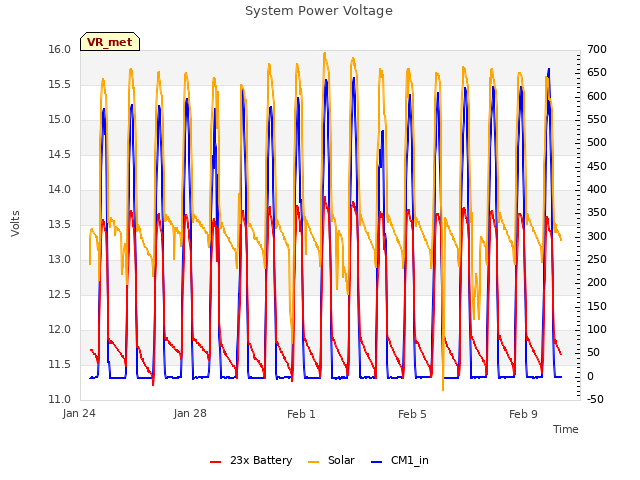Click the red 23x Battery legend swatch
Viewport: 640px width, 480px height.
tap(216, 462)
